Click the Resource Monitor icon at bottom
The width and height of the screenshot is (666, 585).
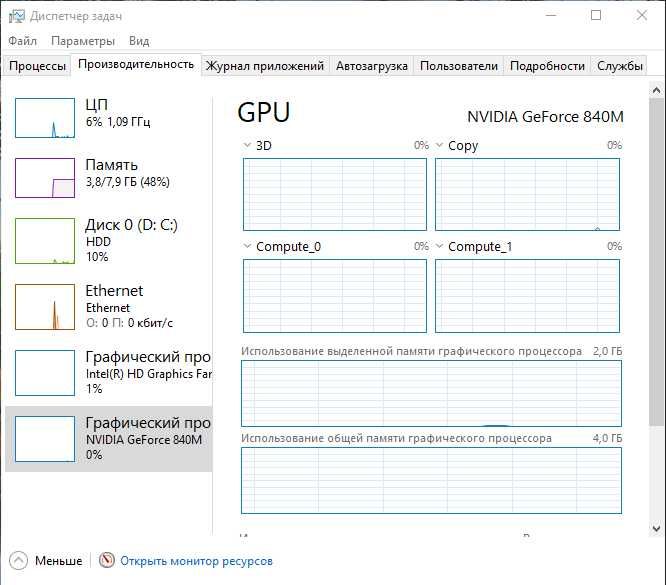107,560
